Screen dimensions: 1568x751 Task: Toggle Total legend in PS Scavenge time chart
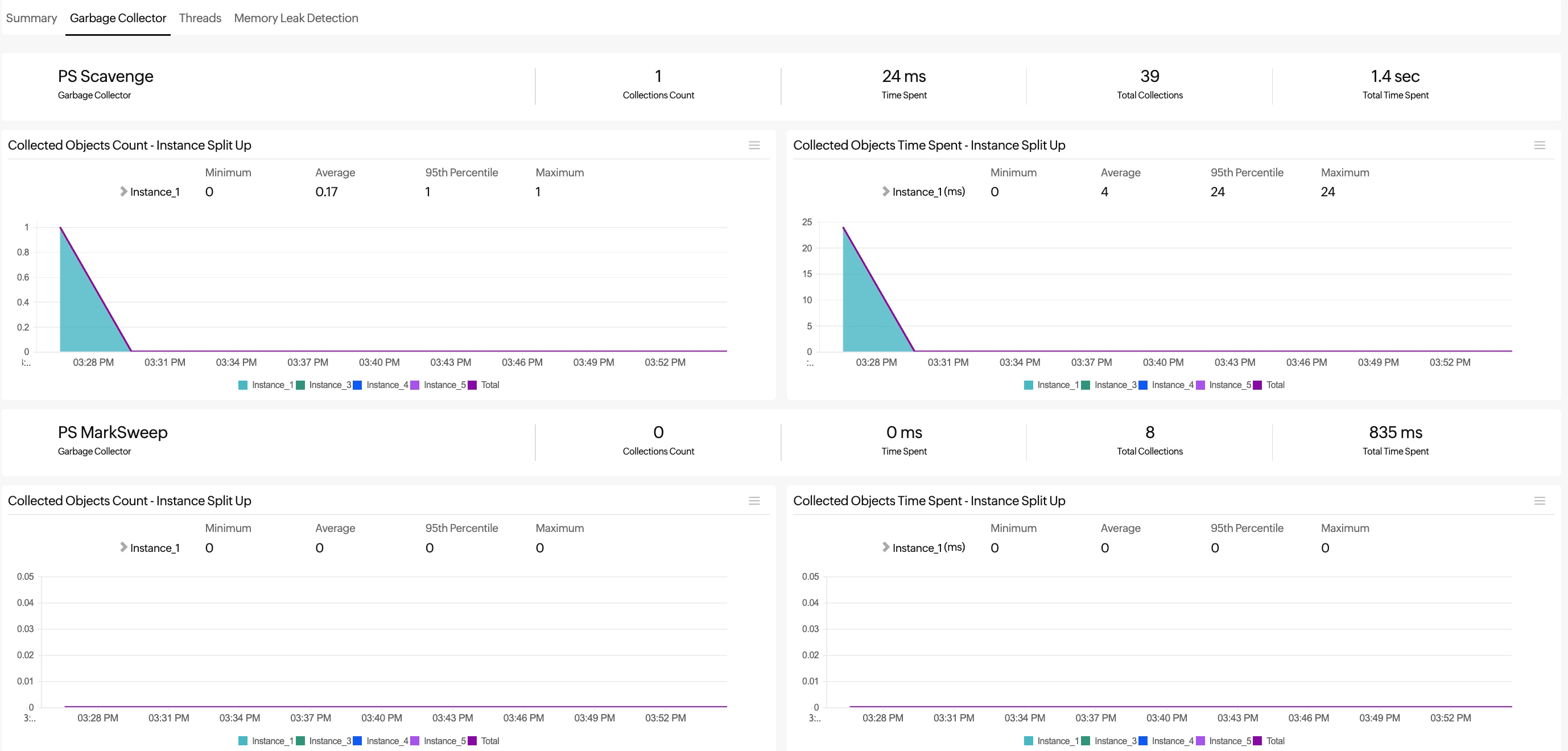1274,385
